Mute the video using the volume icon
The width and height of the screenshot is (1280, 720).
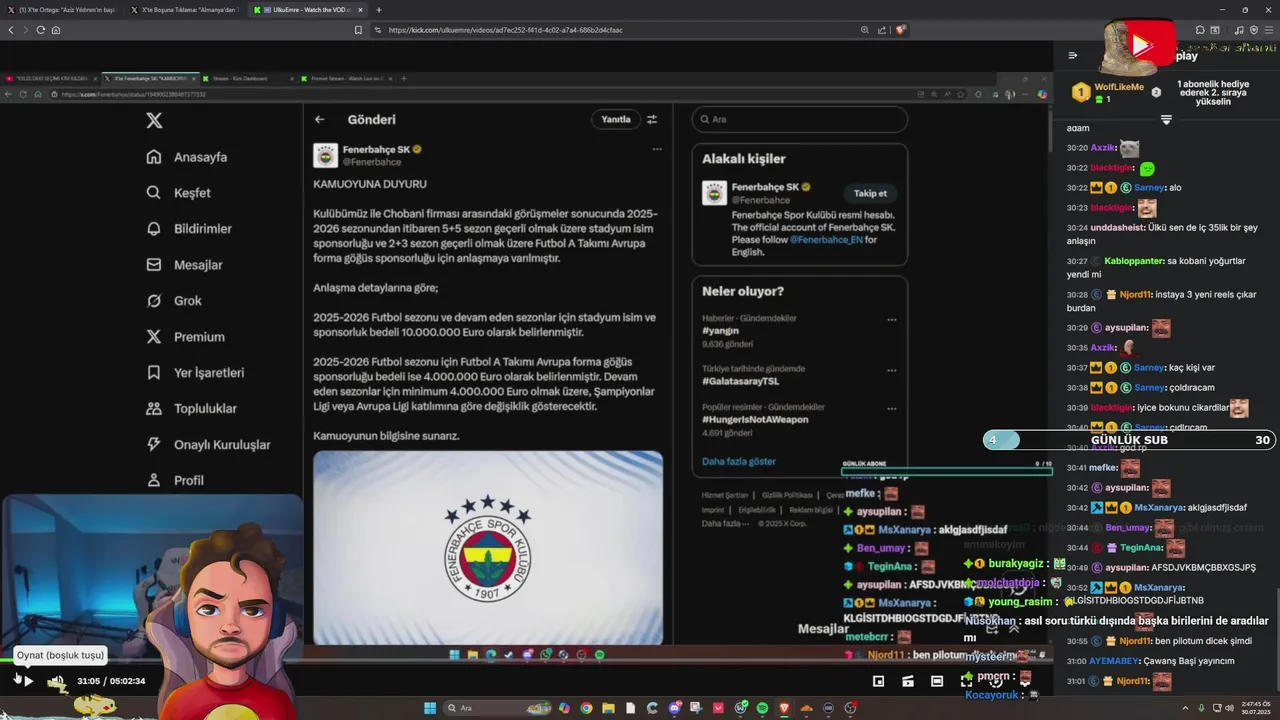(56, 681)
